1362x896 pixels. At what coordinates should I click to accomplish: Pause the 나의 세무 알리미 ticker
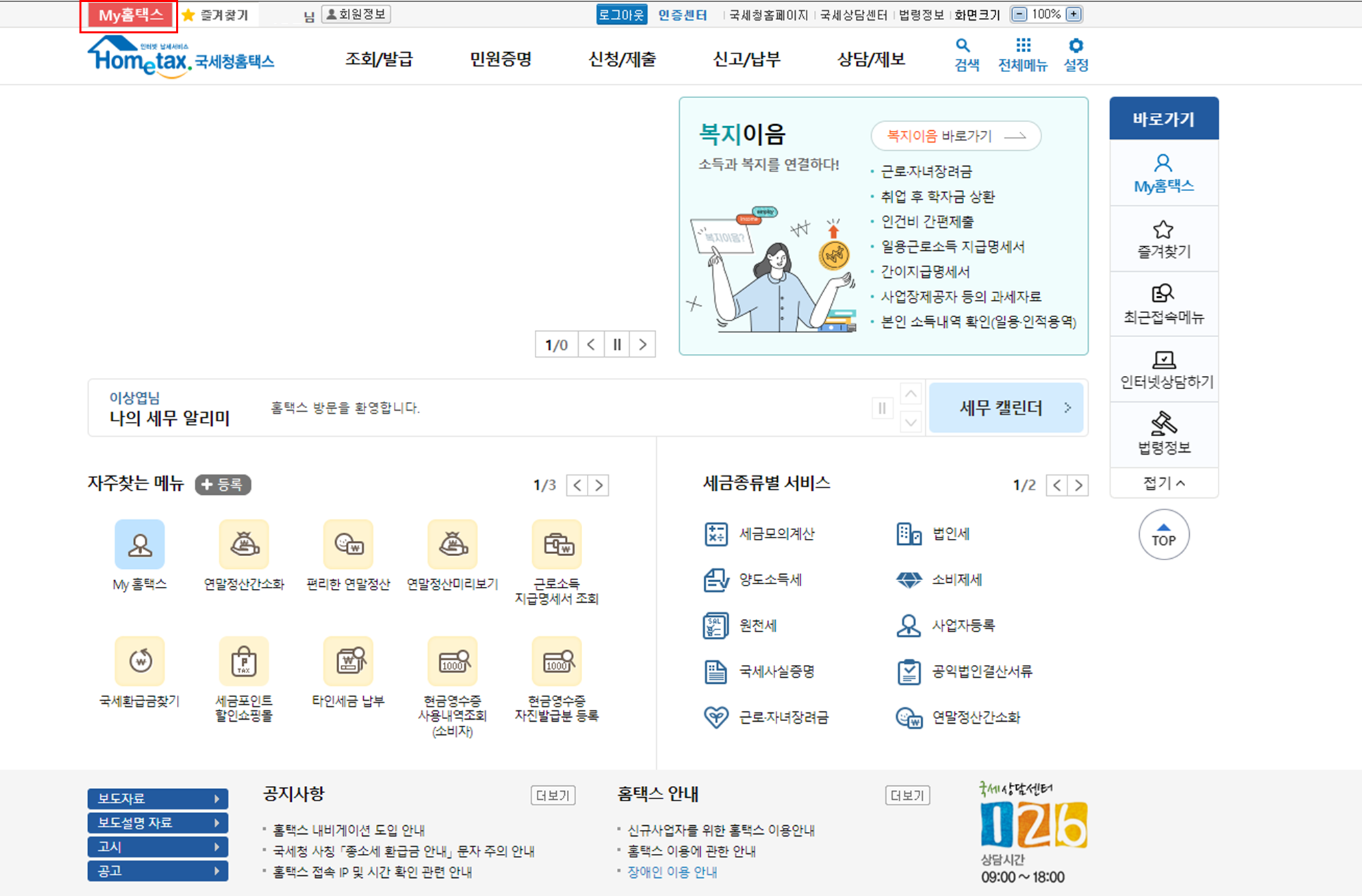pyautogui.click(x=882, y=408)
